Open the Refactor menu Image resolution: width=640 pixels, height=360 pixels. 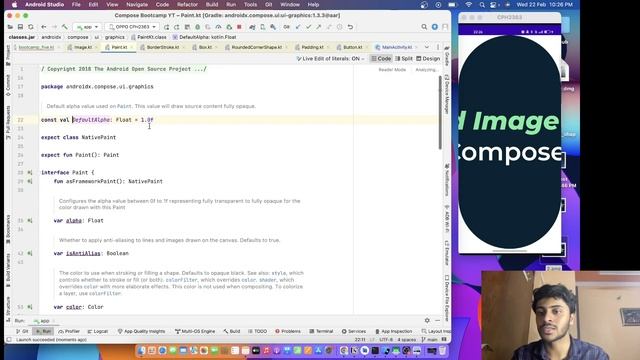[187, 4]
